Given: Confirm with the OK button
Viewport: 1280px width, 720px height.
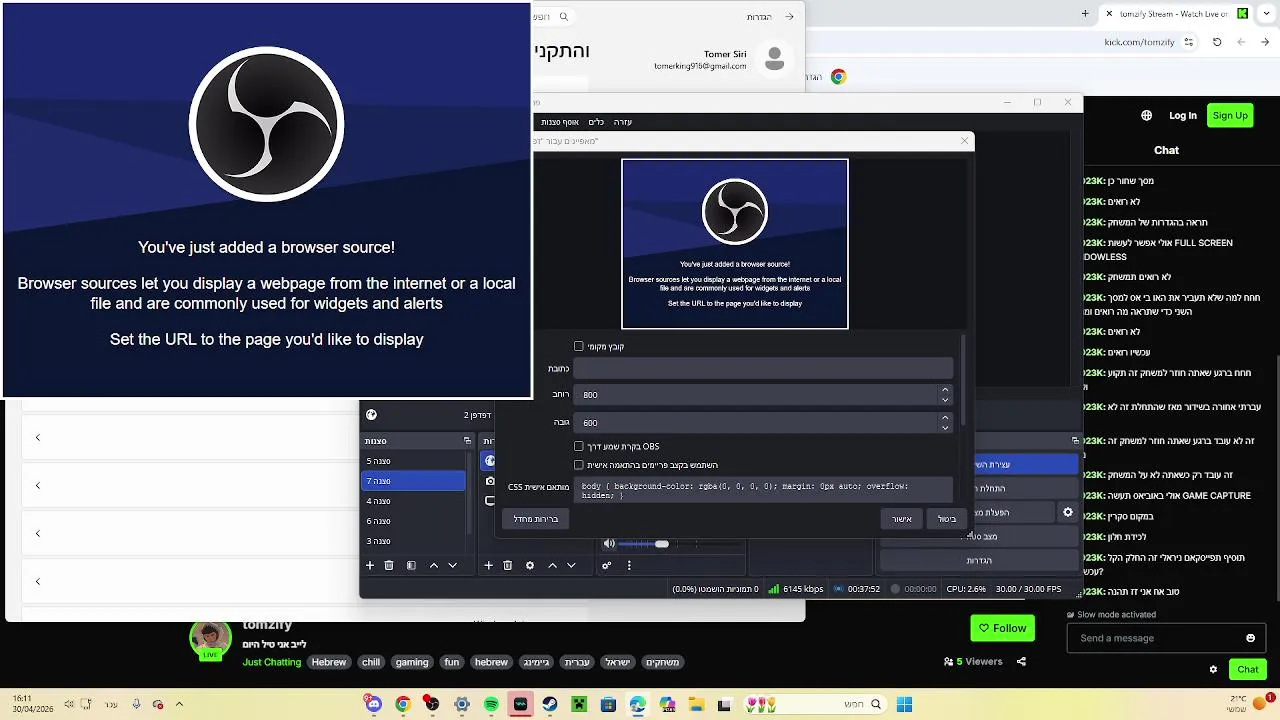Looking at the screenshot, I should point(902,519).
